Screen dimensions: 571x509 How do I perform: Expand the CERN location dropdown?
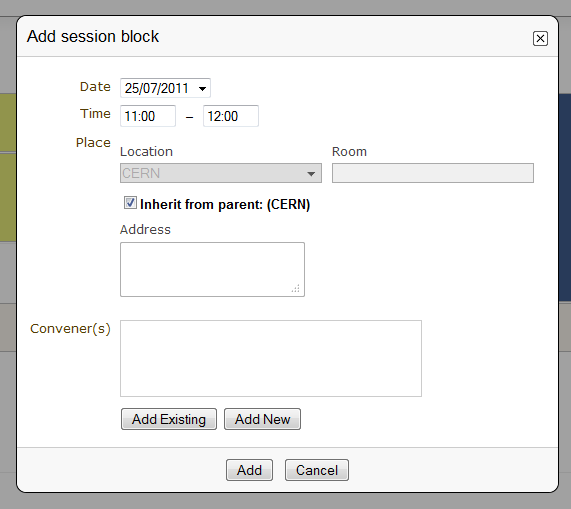pyautogui.click(x=221, y=173)
